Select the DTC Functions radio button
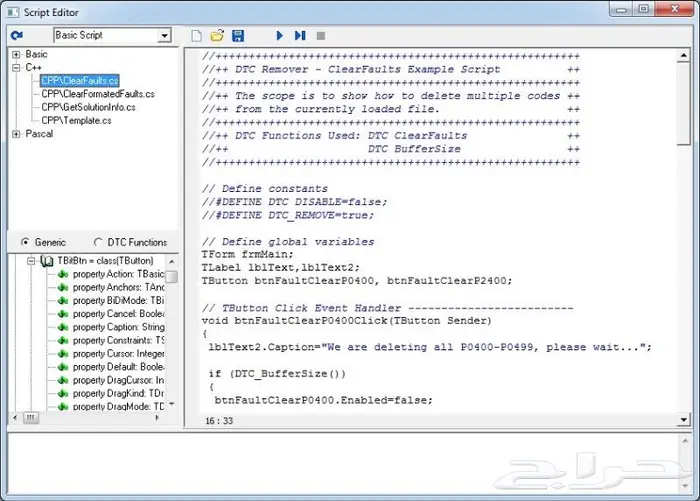This screenshot has height=501, width=700. click(98, 242)
